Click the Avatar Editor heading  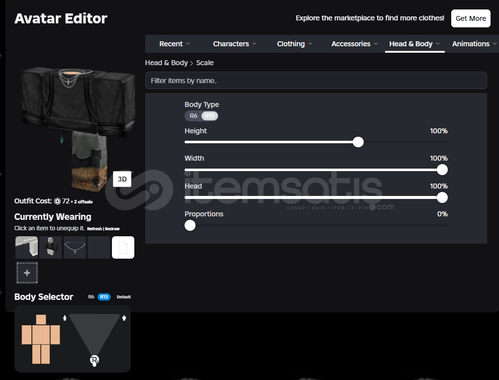tap(61, 18)
